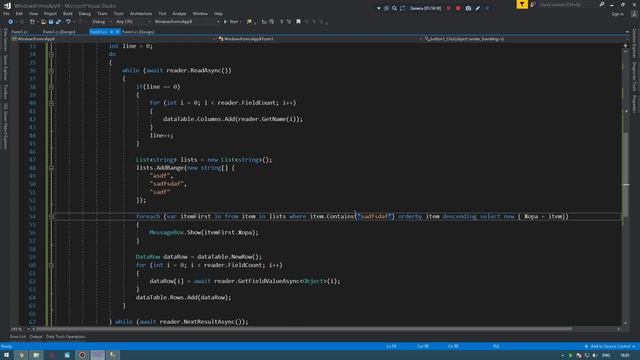Open the Data Tools Operations tab

tap(65, 337)
